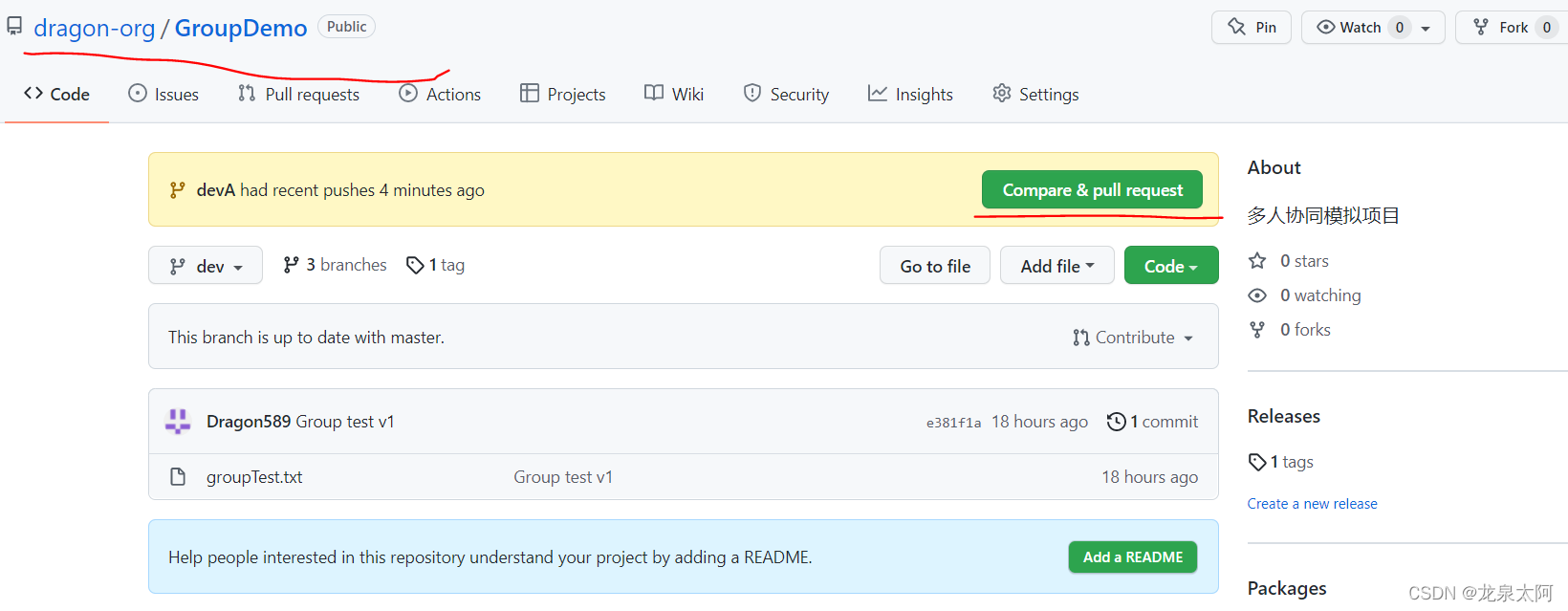
Task: Click the 18 hours ago timestamp on the commit row
Action: point(1039,422)
